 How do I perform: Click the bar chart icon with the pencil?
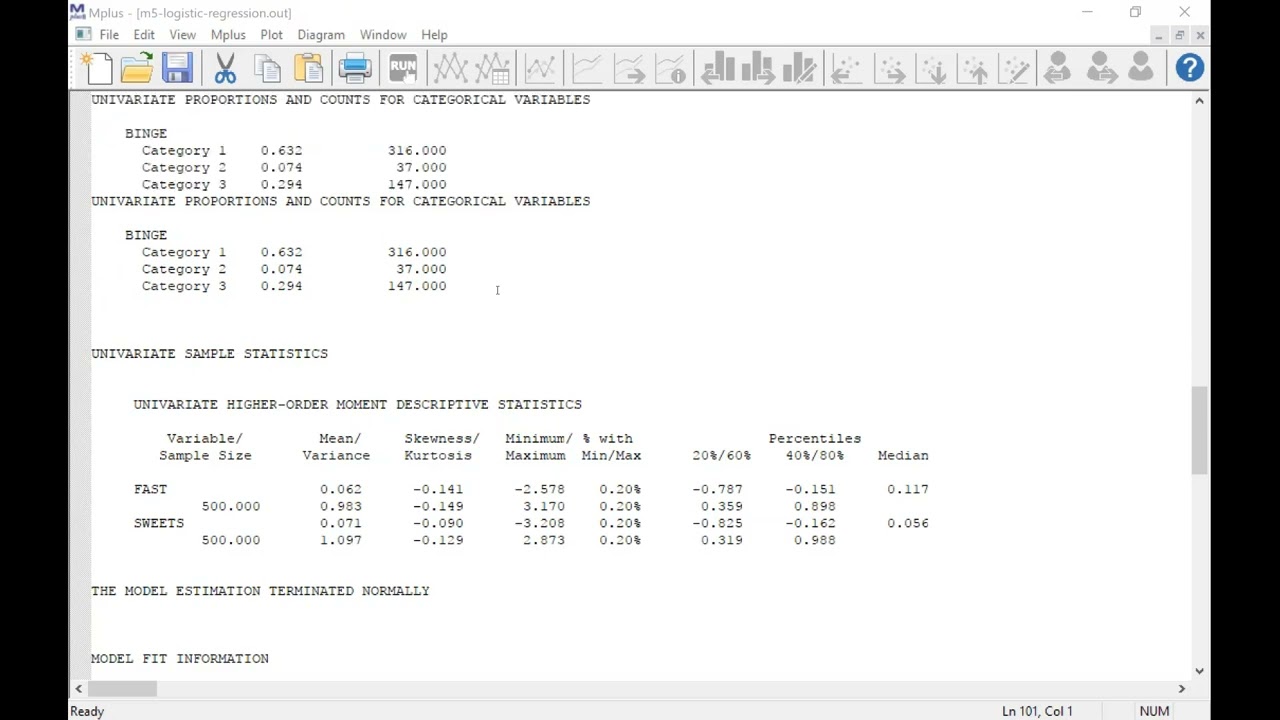[800, 68]
